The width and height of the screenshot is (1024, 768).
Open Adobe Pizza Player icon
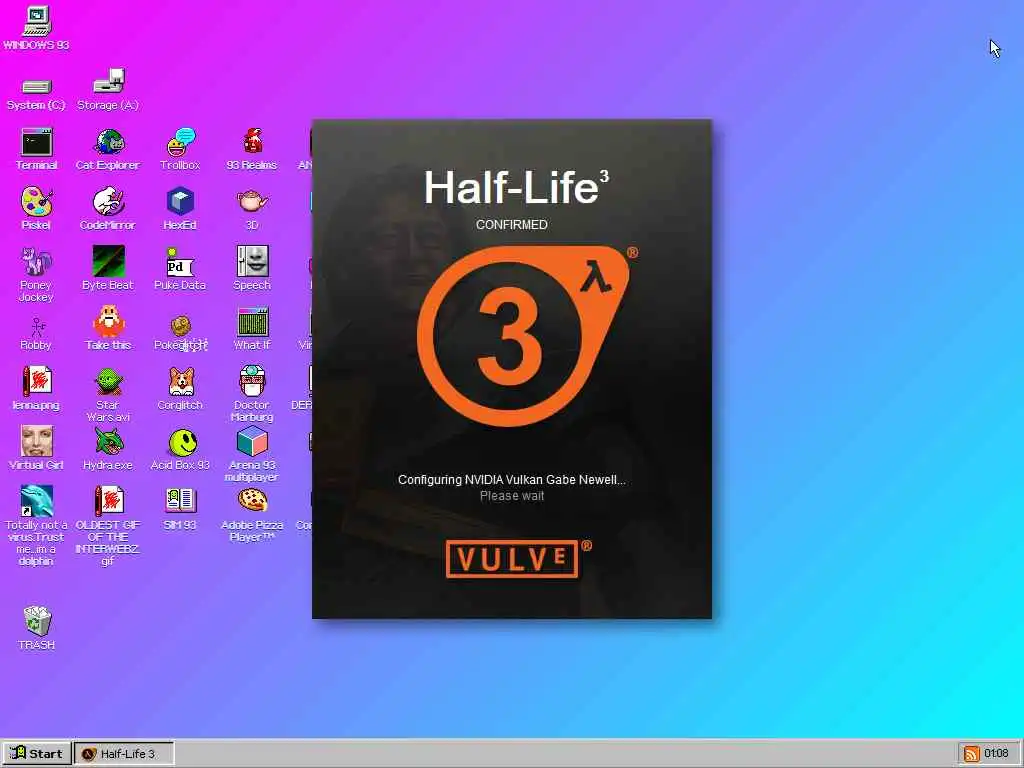[x=252, y=515]
